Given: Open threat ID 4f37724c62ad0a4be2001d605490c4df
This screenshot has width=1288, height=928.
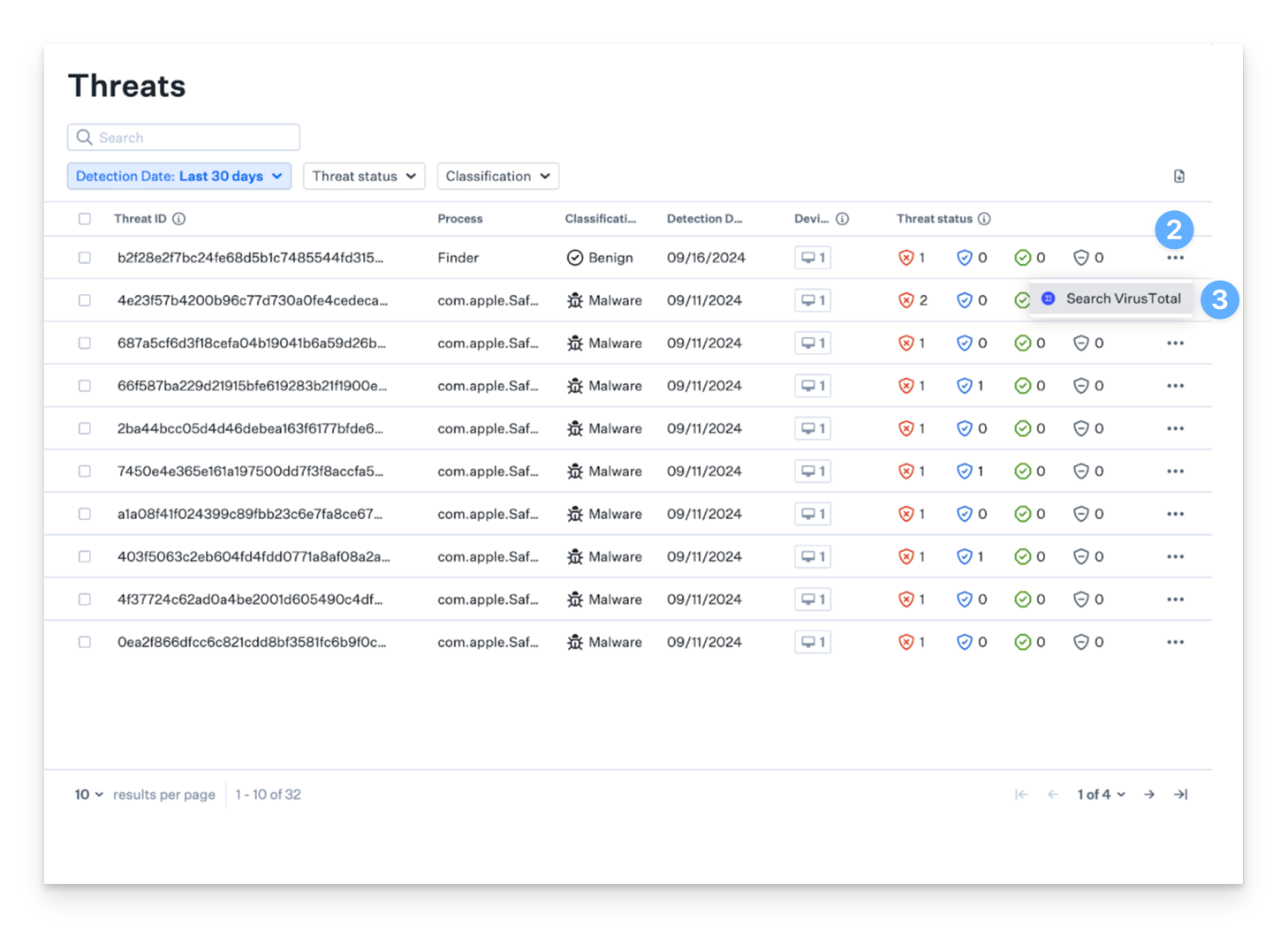Looking at the screenshot, I should coord(250,600).
